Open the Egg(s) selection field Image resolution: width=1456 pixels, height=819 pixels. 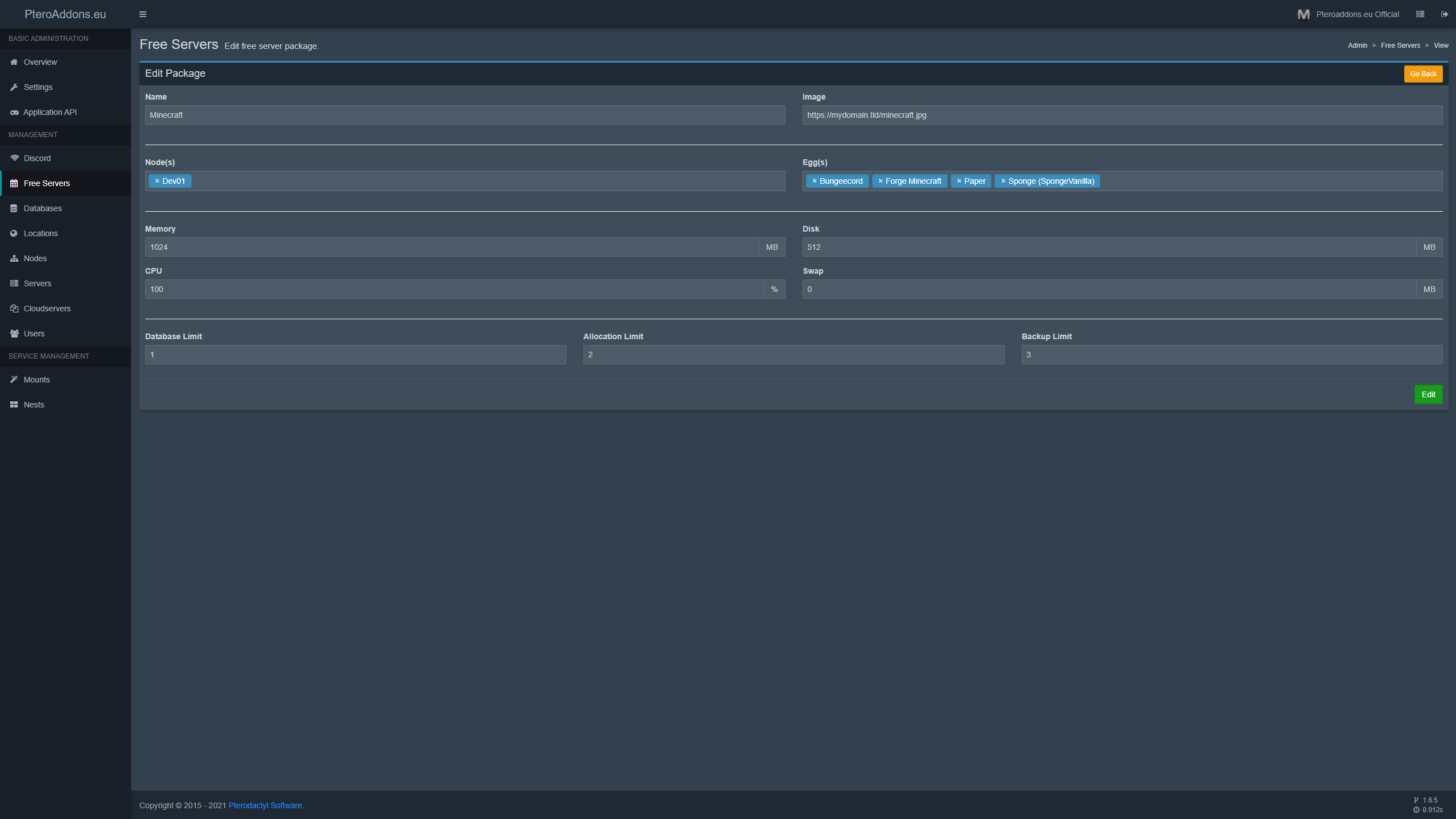1252,181
